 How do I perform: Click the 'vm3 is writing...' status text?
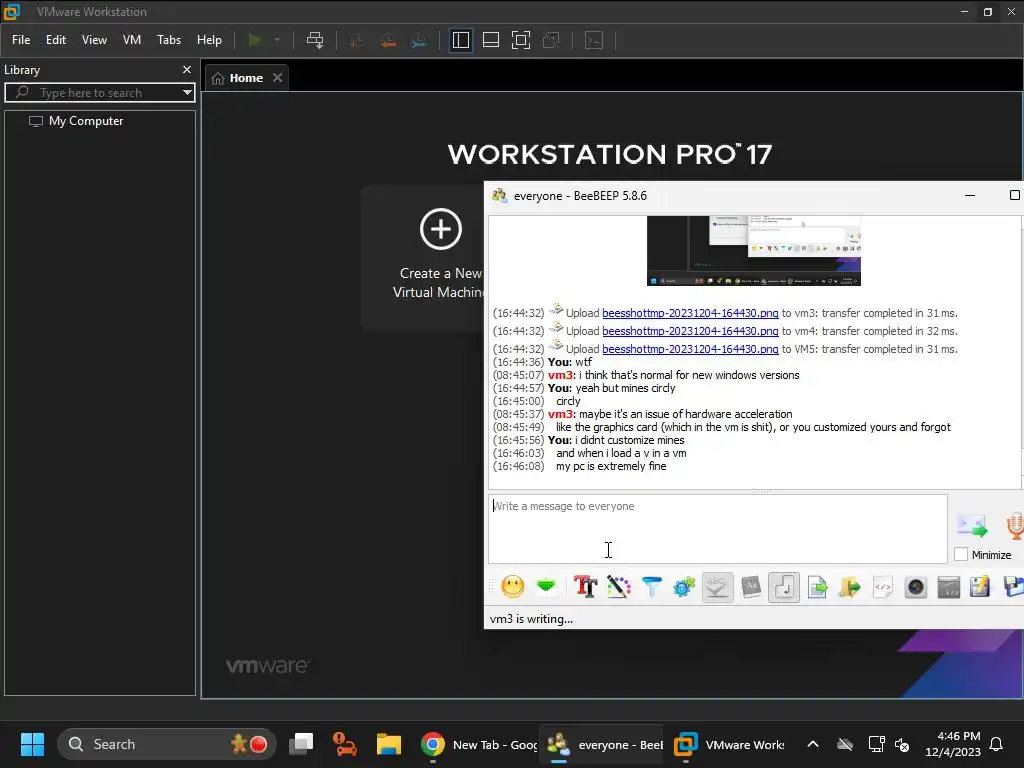pyautogui.click(x=531, y=618)
